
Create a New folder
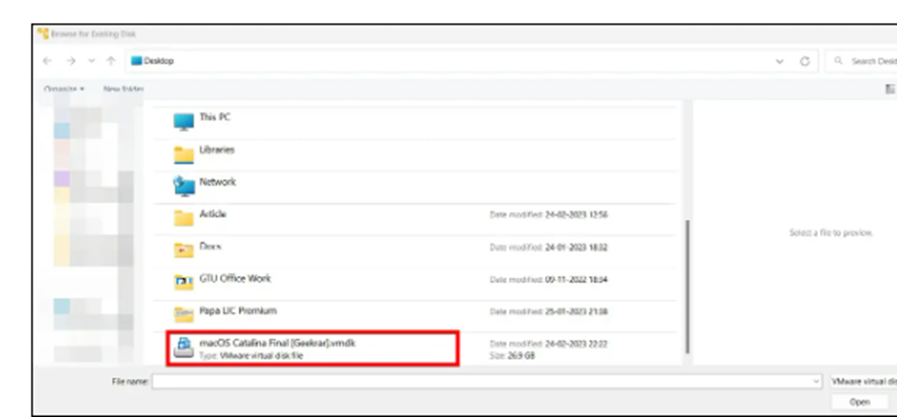[124, 89]
